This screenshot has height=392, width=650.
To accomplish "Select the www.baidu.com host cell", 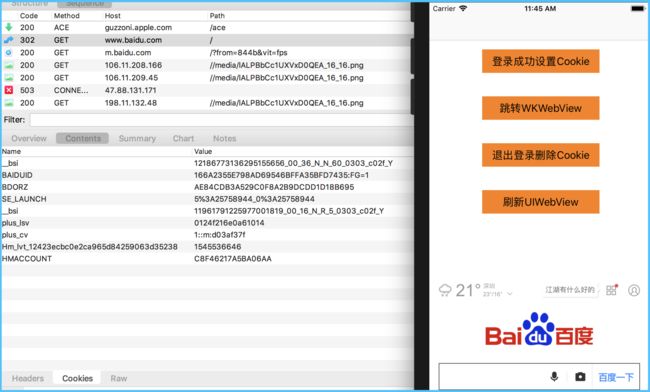I will [x=133, y=40].
